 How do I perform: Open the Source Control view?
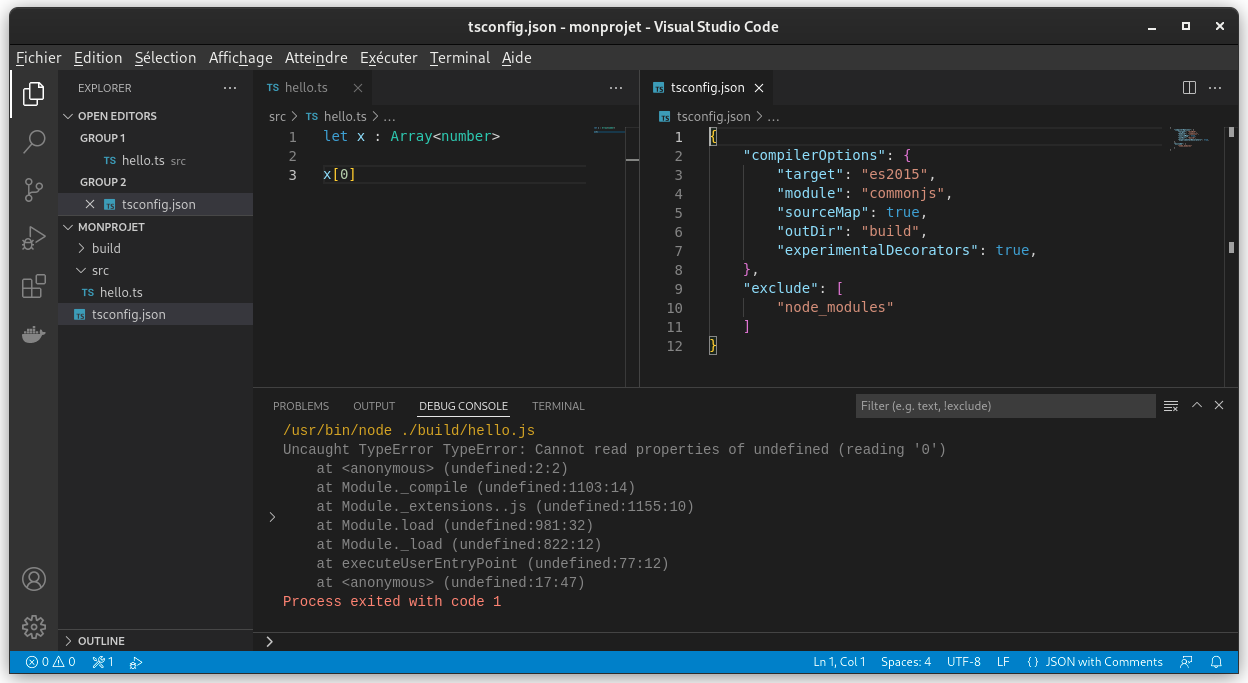pyautogui.click(x=34, y=189)
